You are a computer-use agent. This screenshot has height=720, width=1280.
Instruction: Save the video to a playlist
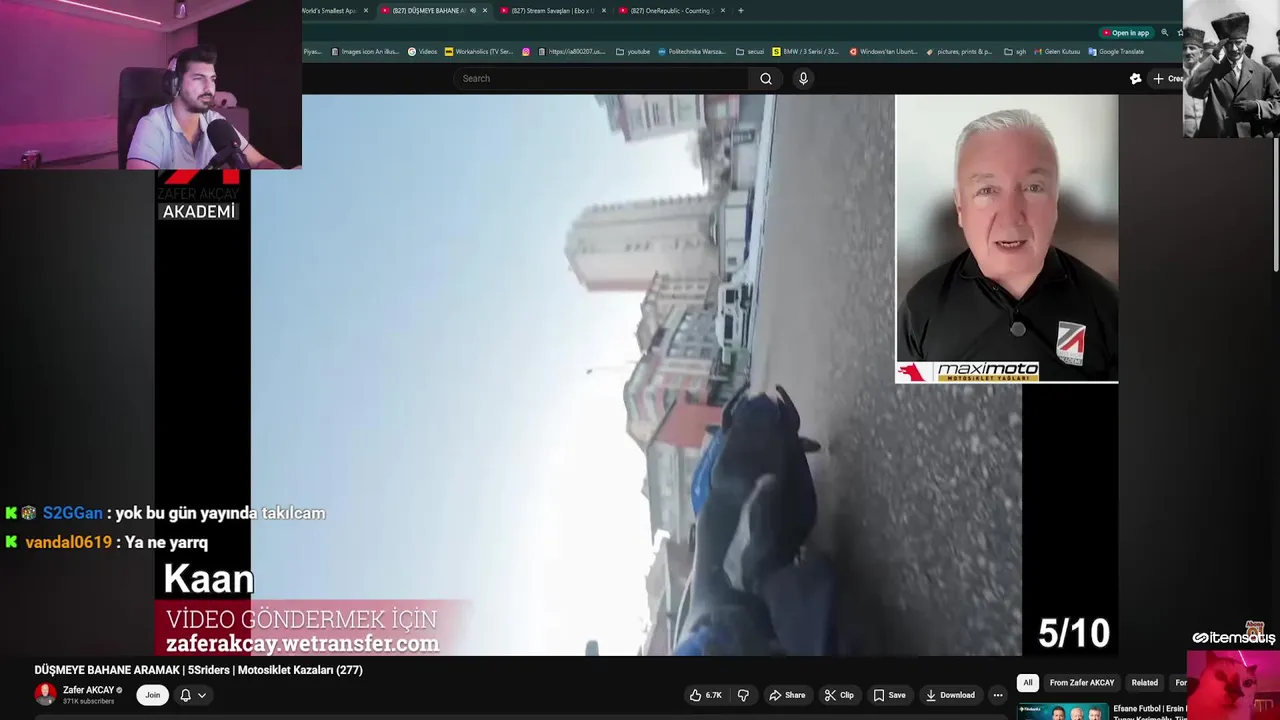889,695
